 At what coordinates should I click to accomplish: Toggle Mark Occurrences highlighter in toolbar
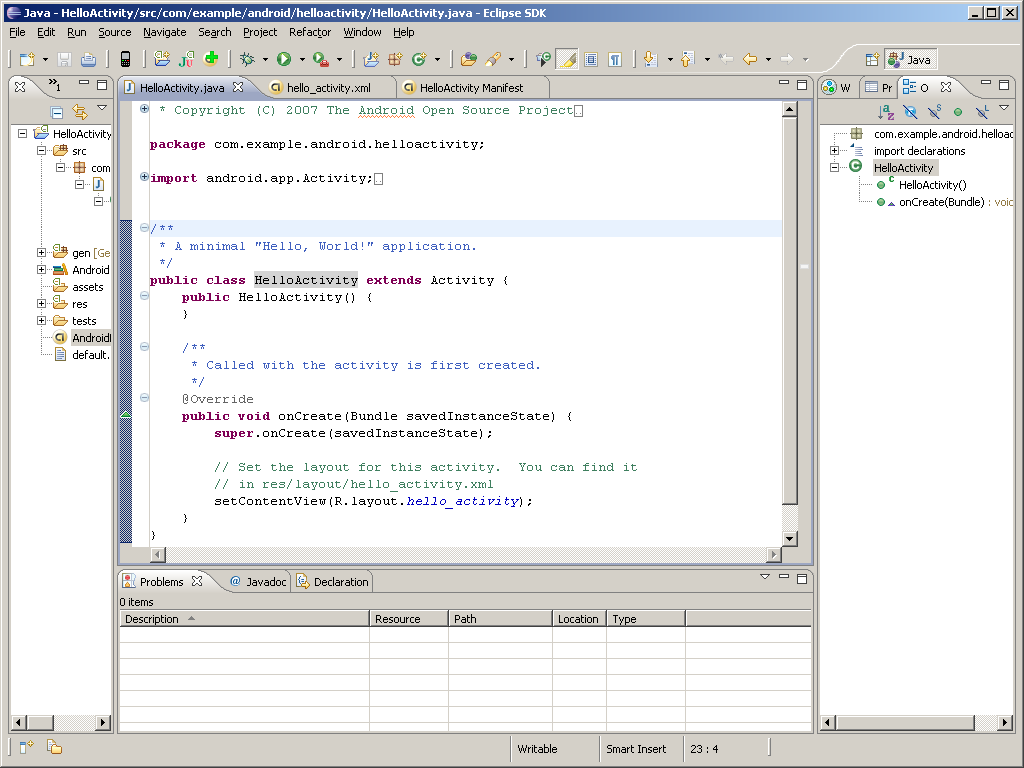click(x=567, y=60)
